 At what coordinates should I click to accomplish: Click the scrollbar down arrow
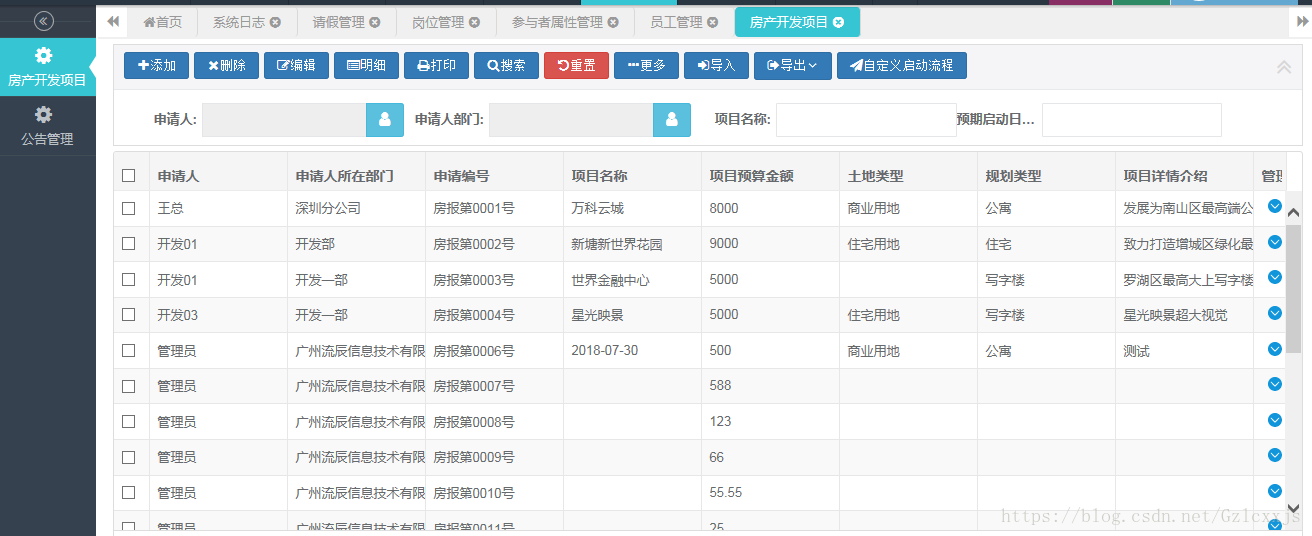click(1293, 508)
